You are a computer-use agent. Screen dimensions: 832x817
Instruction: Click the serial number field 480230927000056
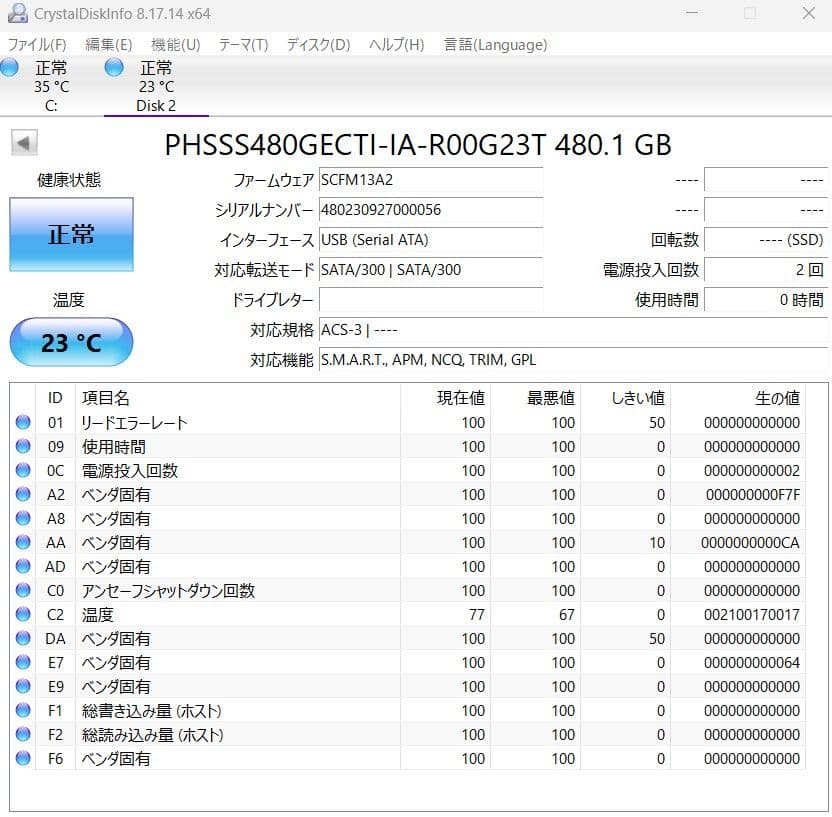coord(430,210)
